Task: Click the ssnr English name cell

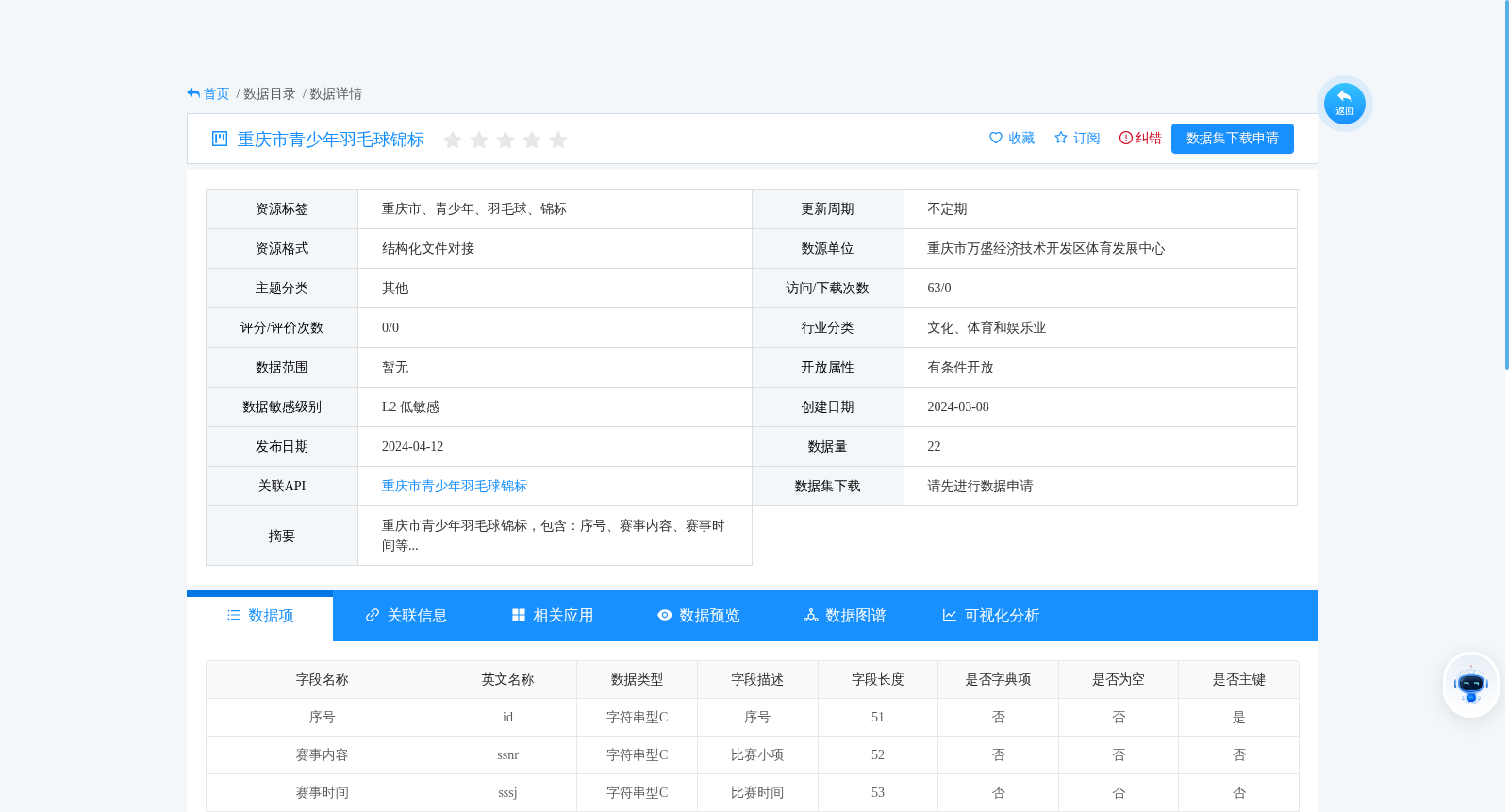Action: 507,755
